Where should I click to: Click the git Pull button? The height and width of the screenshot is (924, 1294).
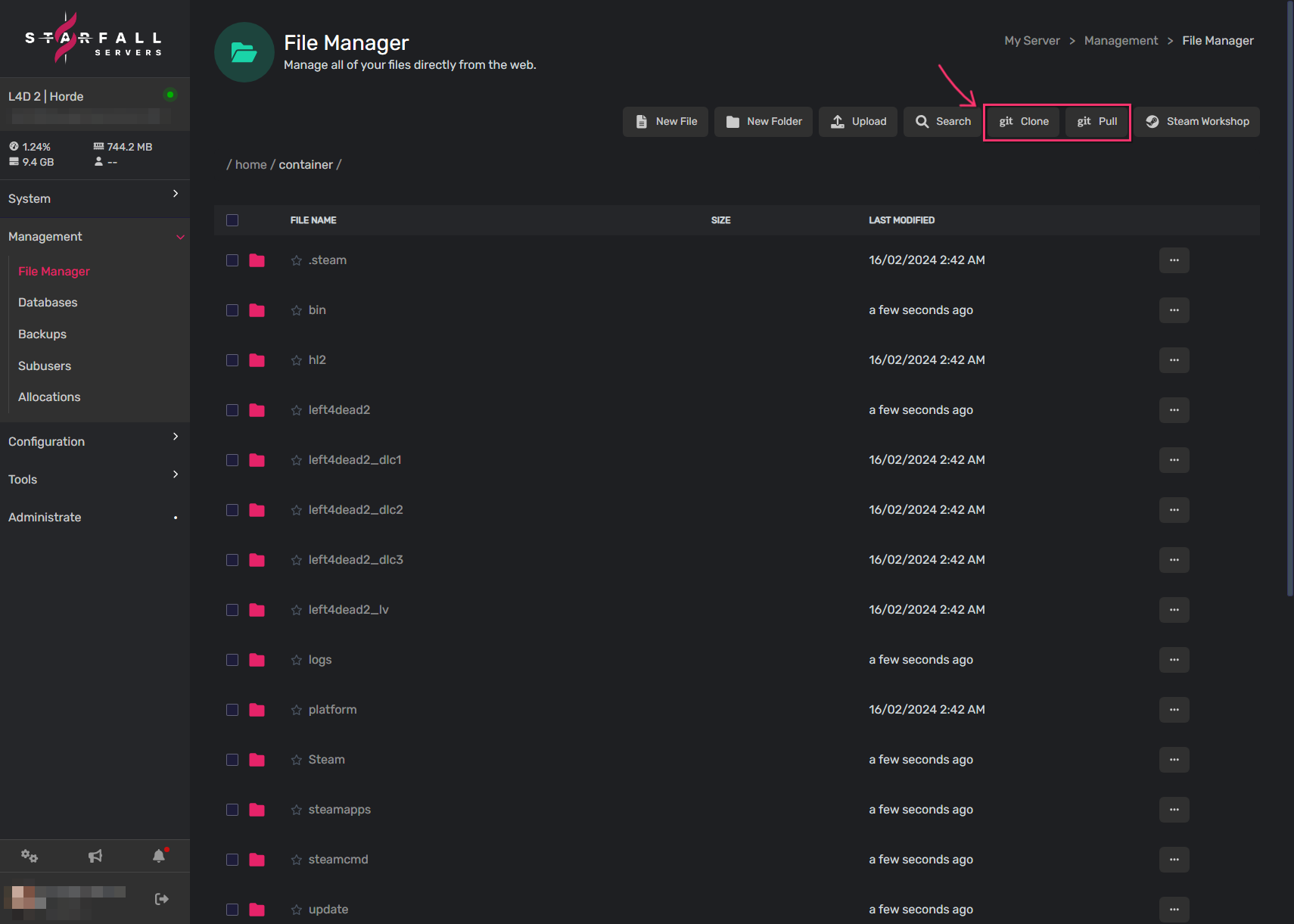coord(1096,122)
